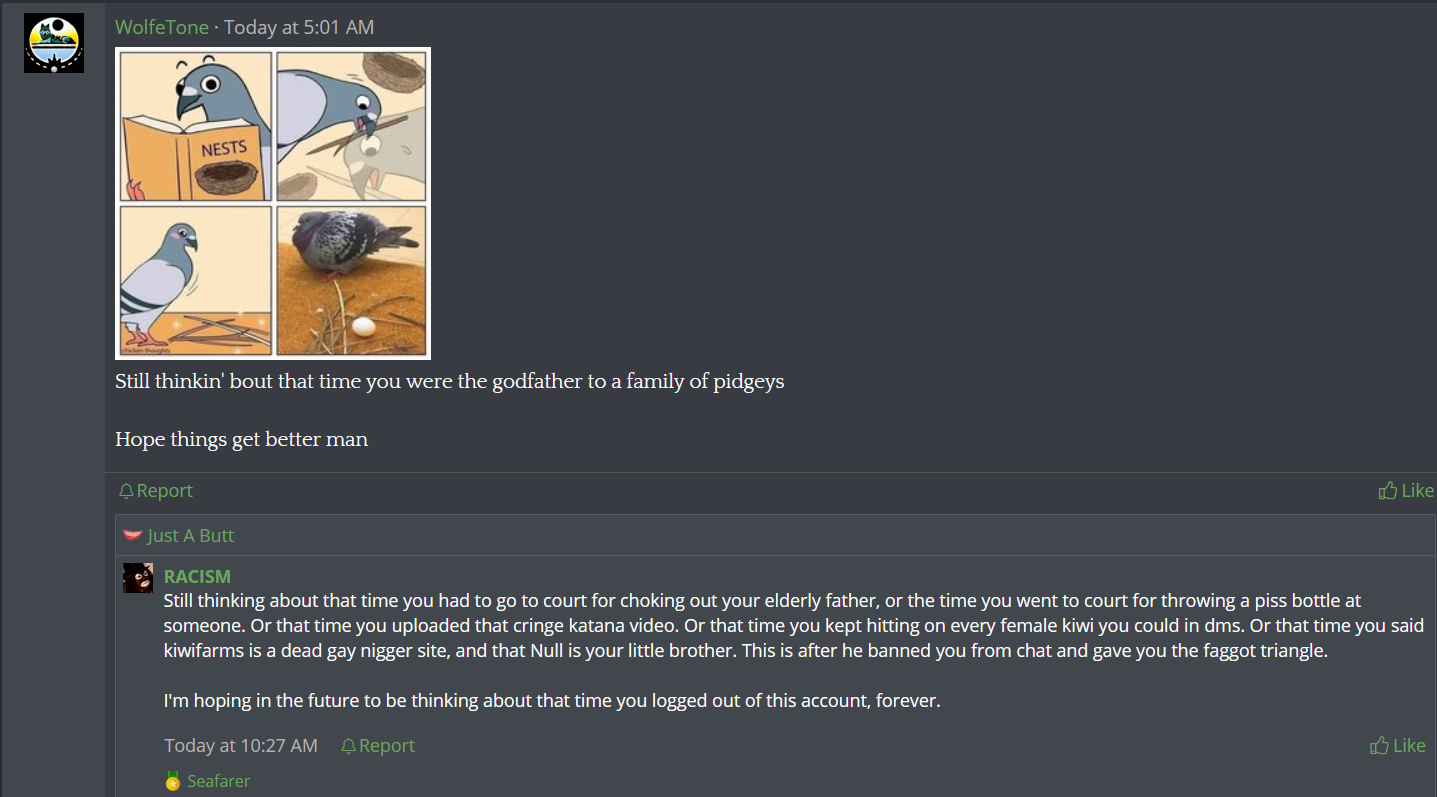Open the Seafarer badge label
This screenshot has height=797, width=1437.
pos(218,781)
